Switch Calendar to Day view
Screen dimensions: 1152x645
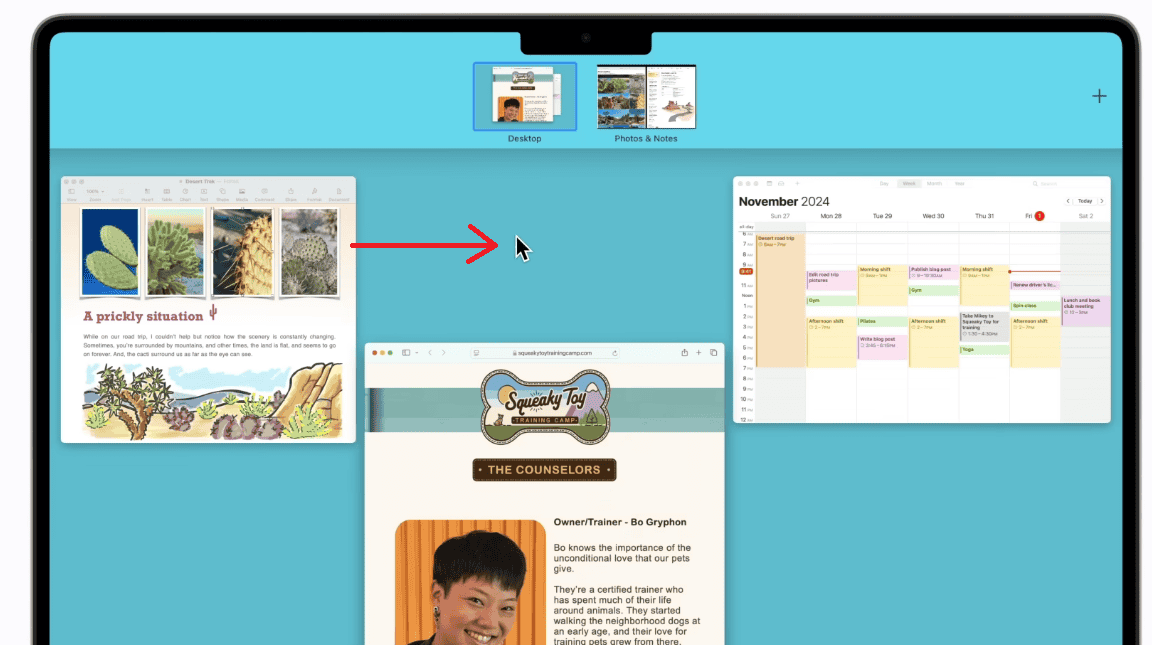pyautogui.click(x=884, y=184)
